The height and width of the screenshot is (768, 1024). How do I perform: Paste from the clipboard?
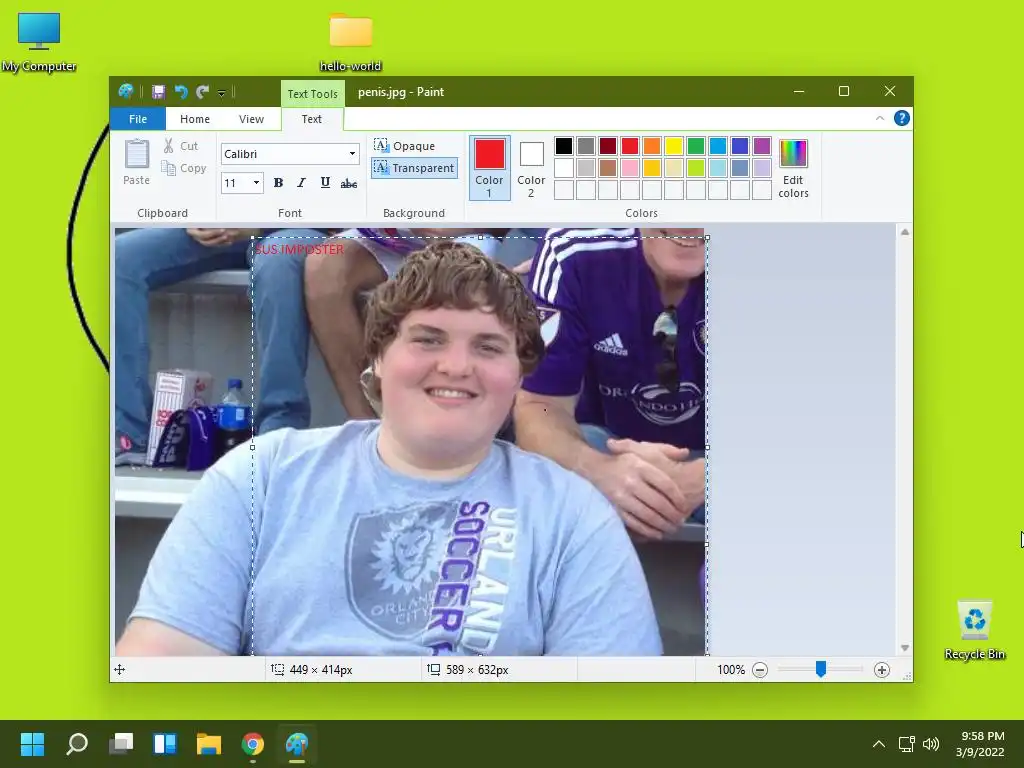[136, 162]
